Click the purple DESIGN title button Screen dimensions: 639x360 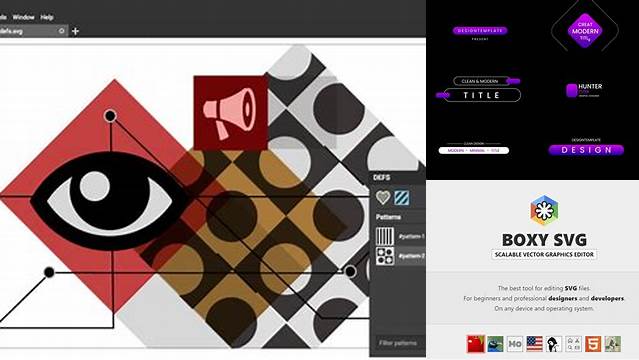pos(586,150)
